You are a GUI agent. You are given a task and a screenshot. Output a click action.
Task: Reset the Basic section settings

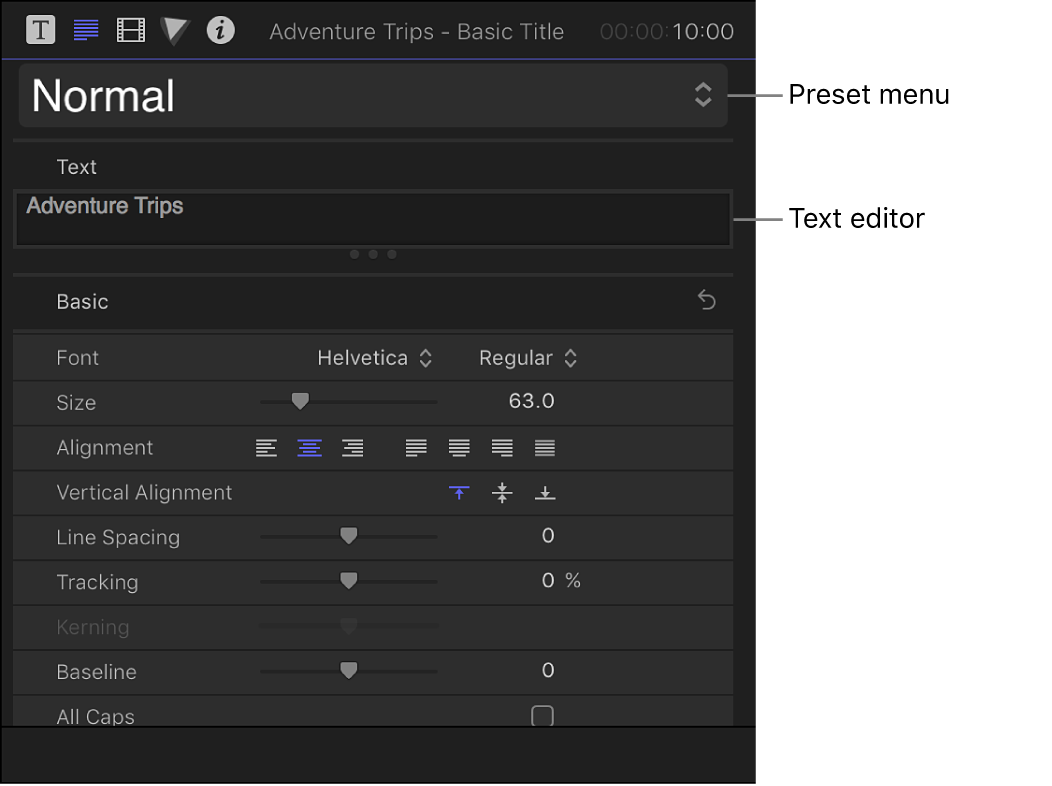coord(707,300)
